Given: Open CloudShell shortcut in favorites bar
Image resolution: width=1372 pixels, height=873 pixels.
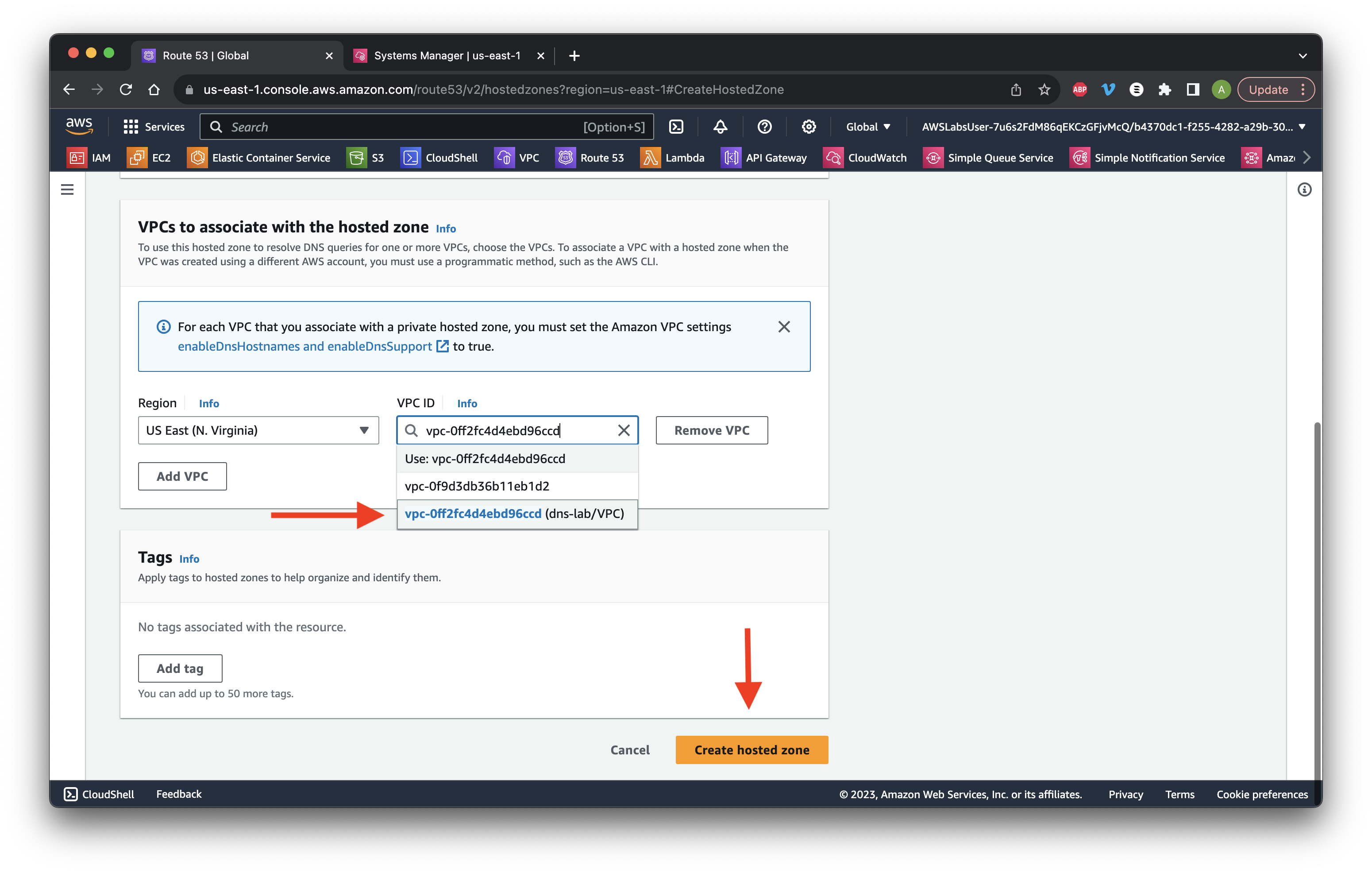Looking at the screenshot, I should point(439,158).
